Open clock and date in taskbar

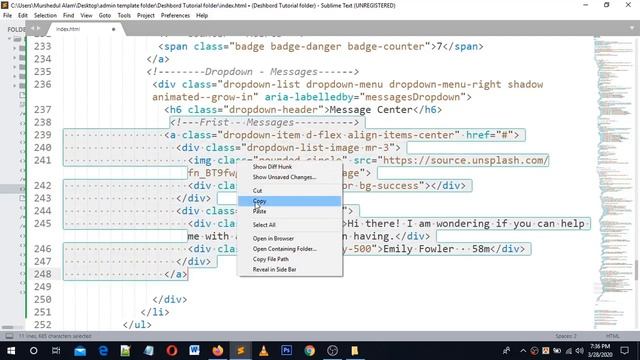[x=600, y=351]
